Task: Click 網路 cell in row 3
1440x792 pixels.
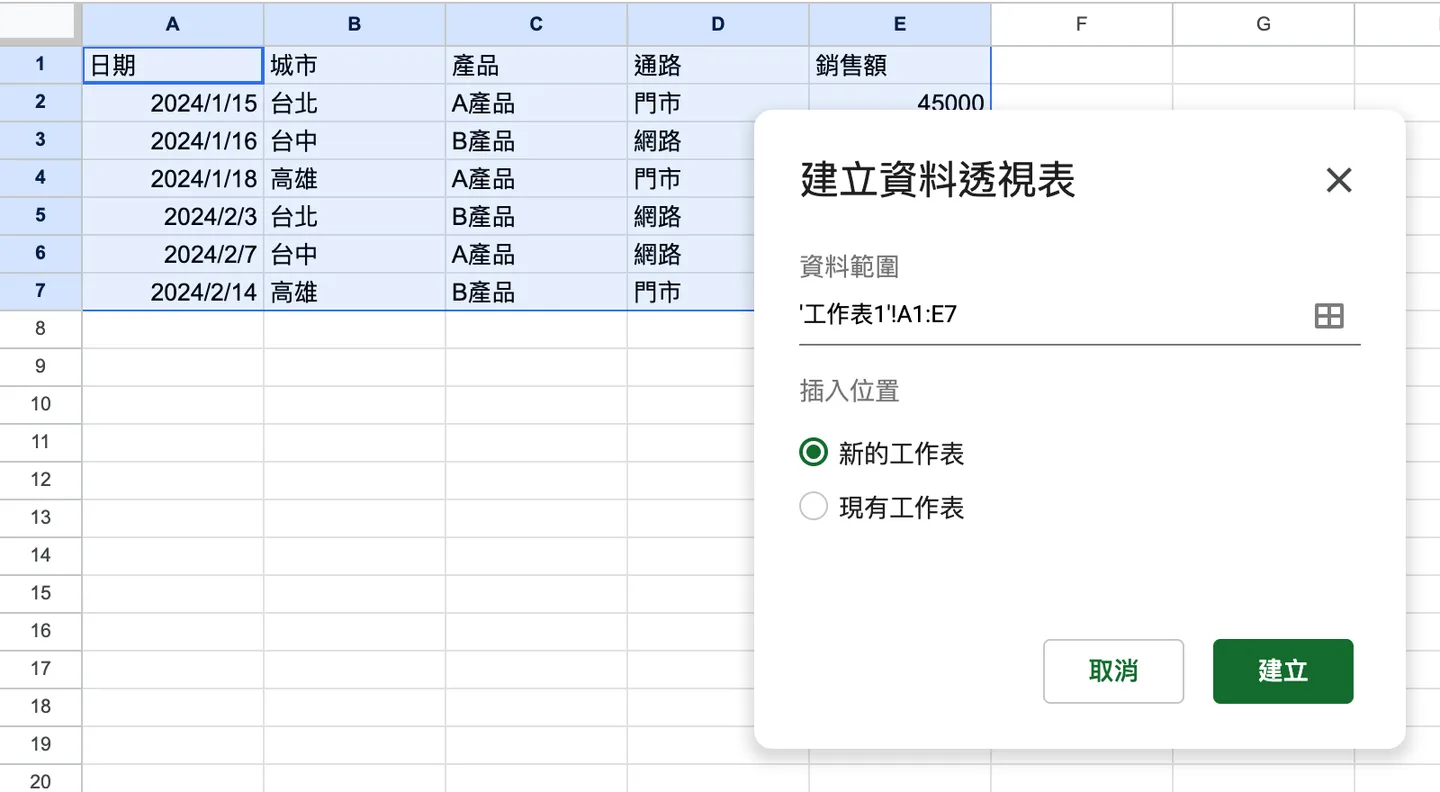Action: coord(692,141)
